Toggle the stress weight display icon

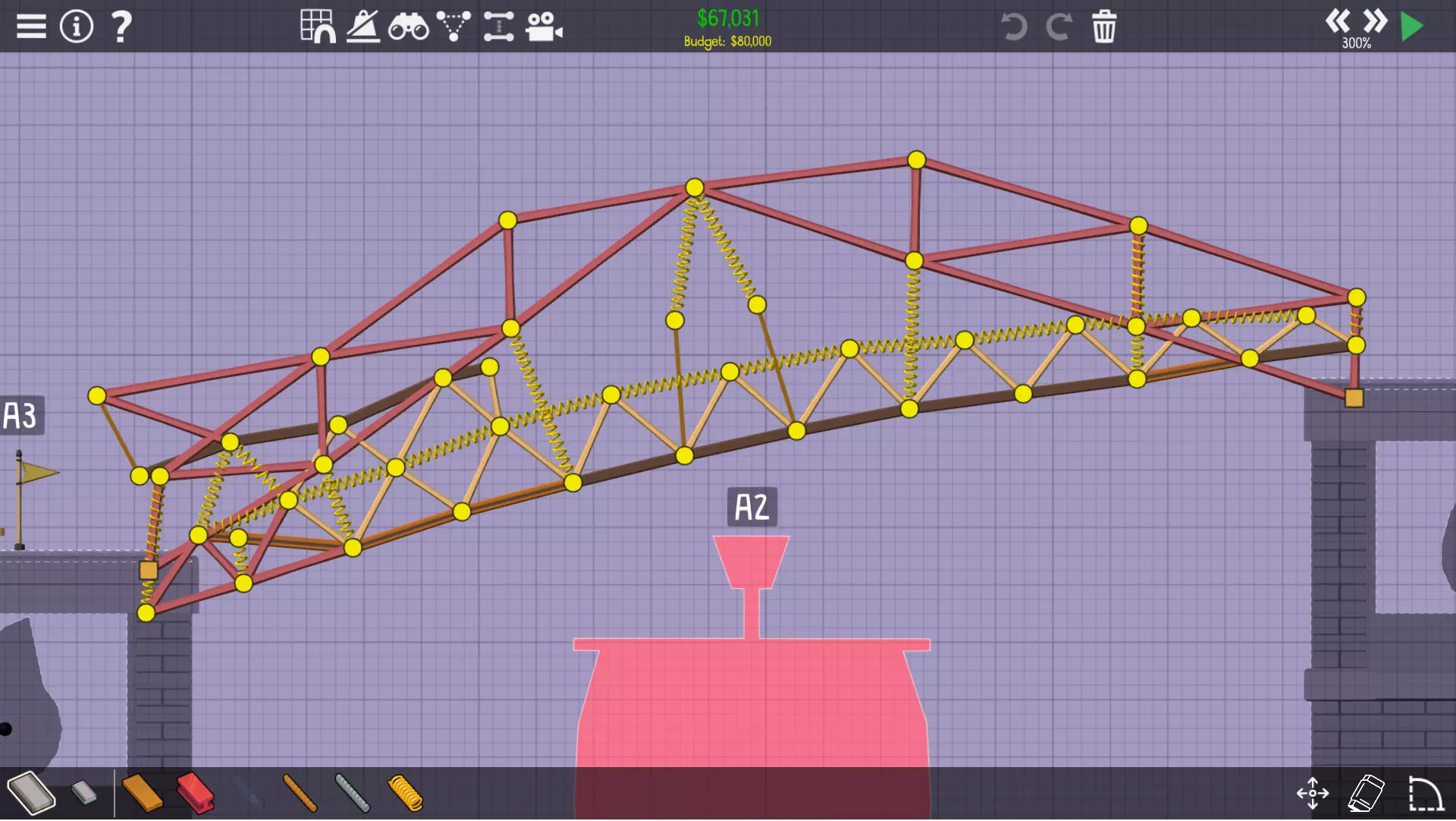363,27
